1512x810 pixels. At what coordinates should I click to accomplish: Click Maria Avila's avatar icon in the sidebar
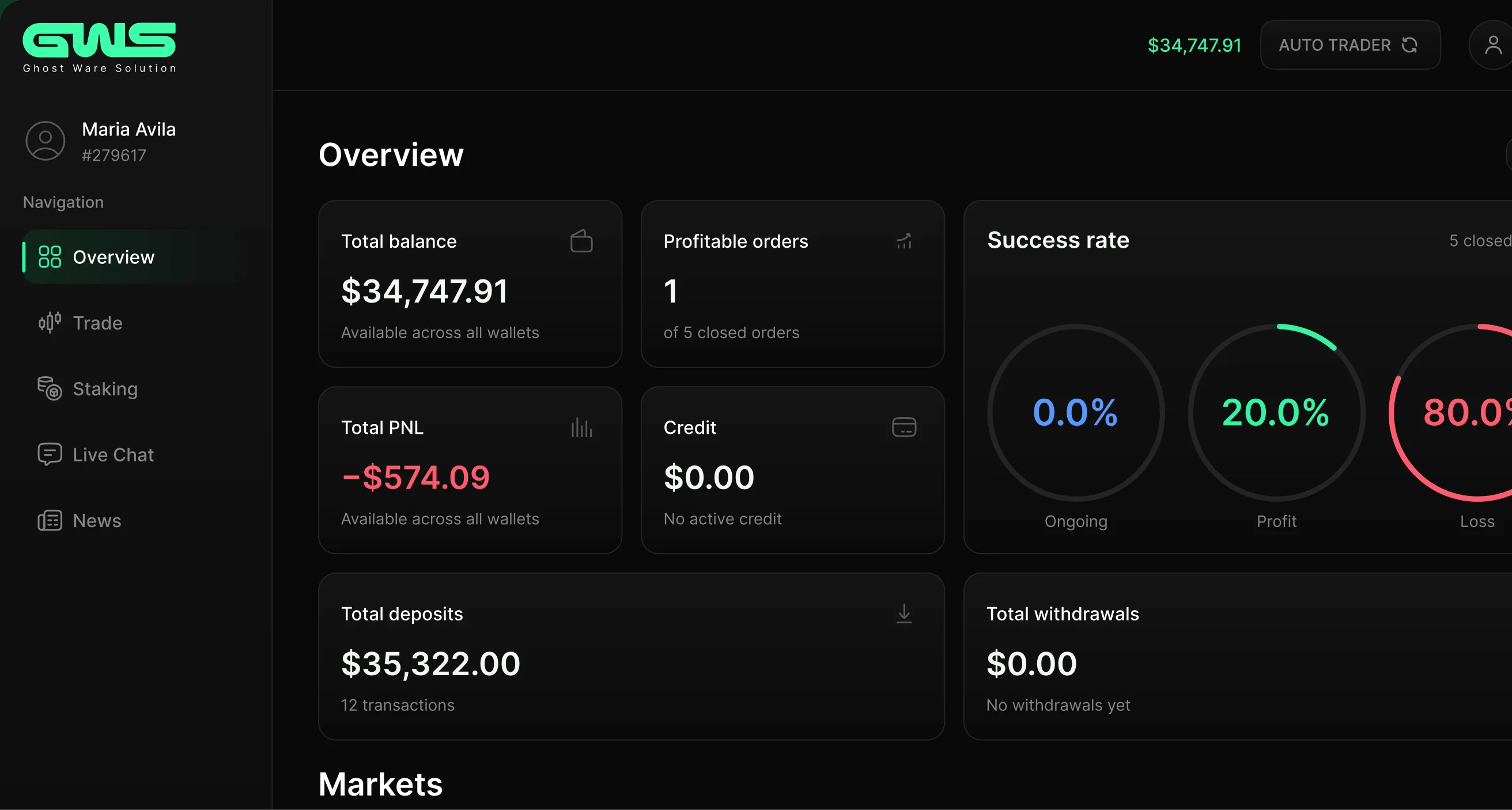[45, 141]
